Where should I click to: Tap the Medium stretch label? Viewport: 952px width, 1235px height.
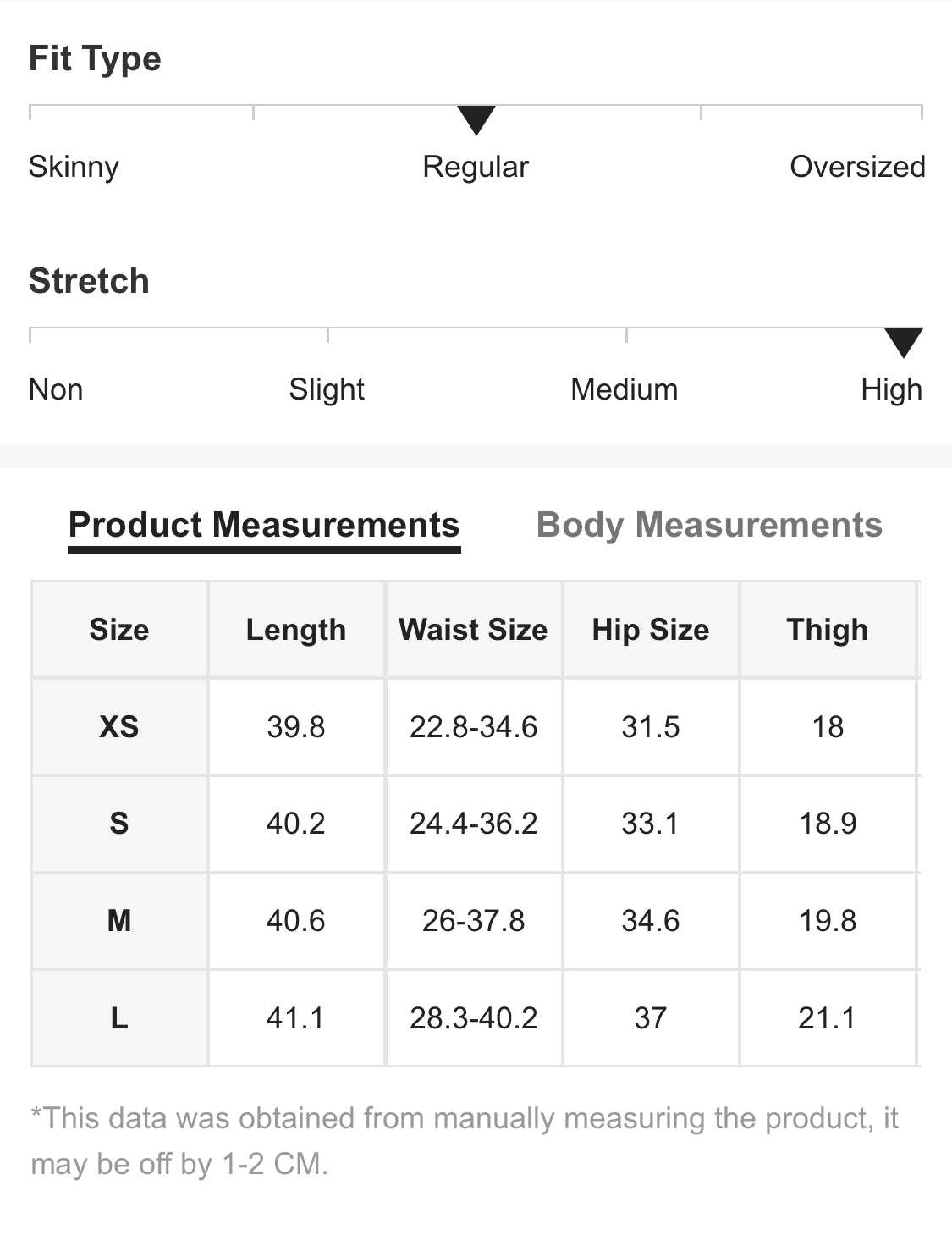[625, 389]
